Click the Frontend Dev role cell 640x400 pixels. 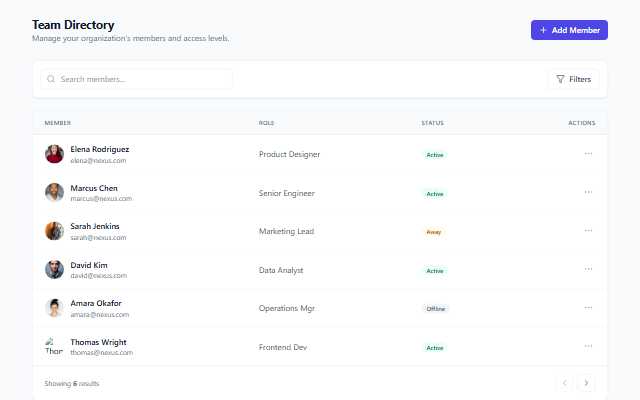click(283, 347)
